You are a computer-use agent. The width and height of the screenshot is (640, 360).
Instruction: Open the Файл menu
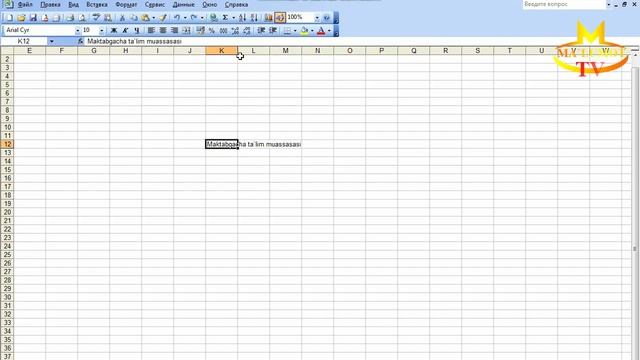tap(25, 4)
